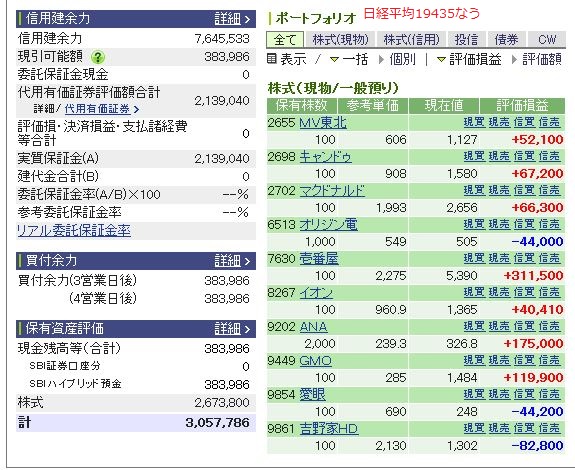Toggle the 一括 display mode
Screen dimensions: 575x470
click(349, 59)
